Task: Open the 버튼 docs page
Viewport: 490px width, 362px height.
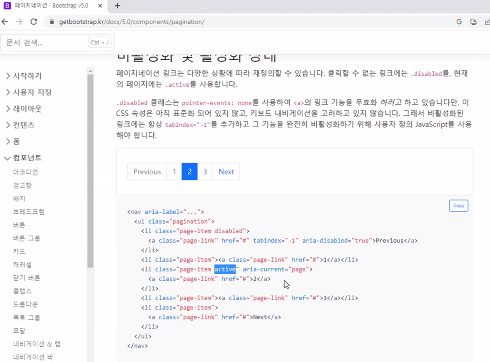Action: click(x=19, y=225)
